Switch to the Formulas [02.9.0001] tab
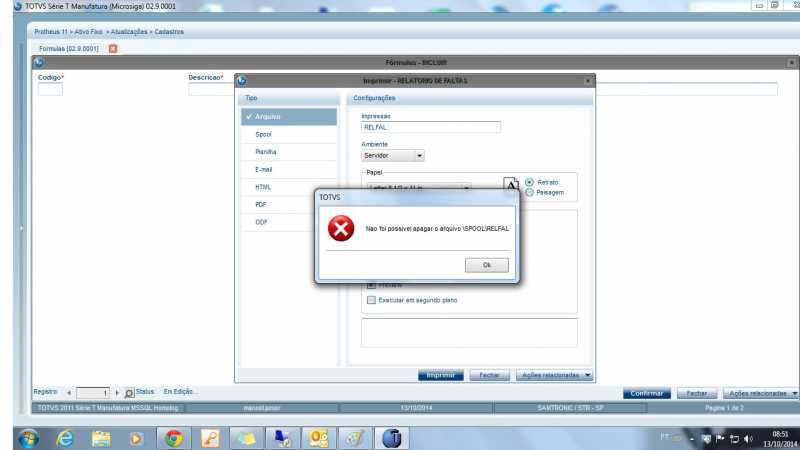The height and width of the screenshot is (450, 800). coord(68,48)
